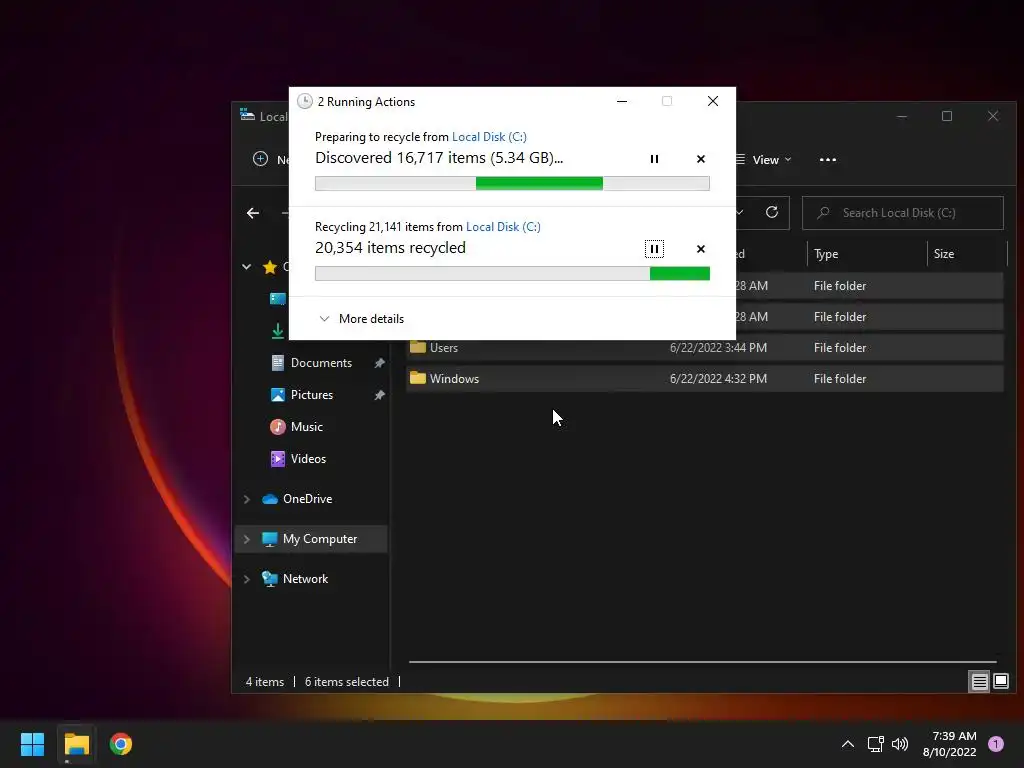Click the Search Local Disk (C:) field
The height and width of the screenshot is (768, 1024).
[x=903, y=213]
